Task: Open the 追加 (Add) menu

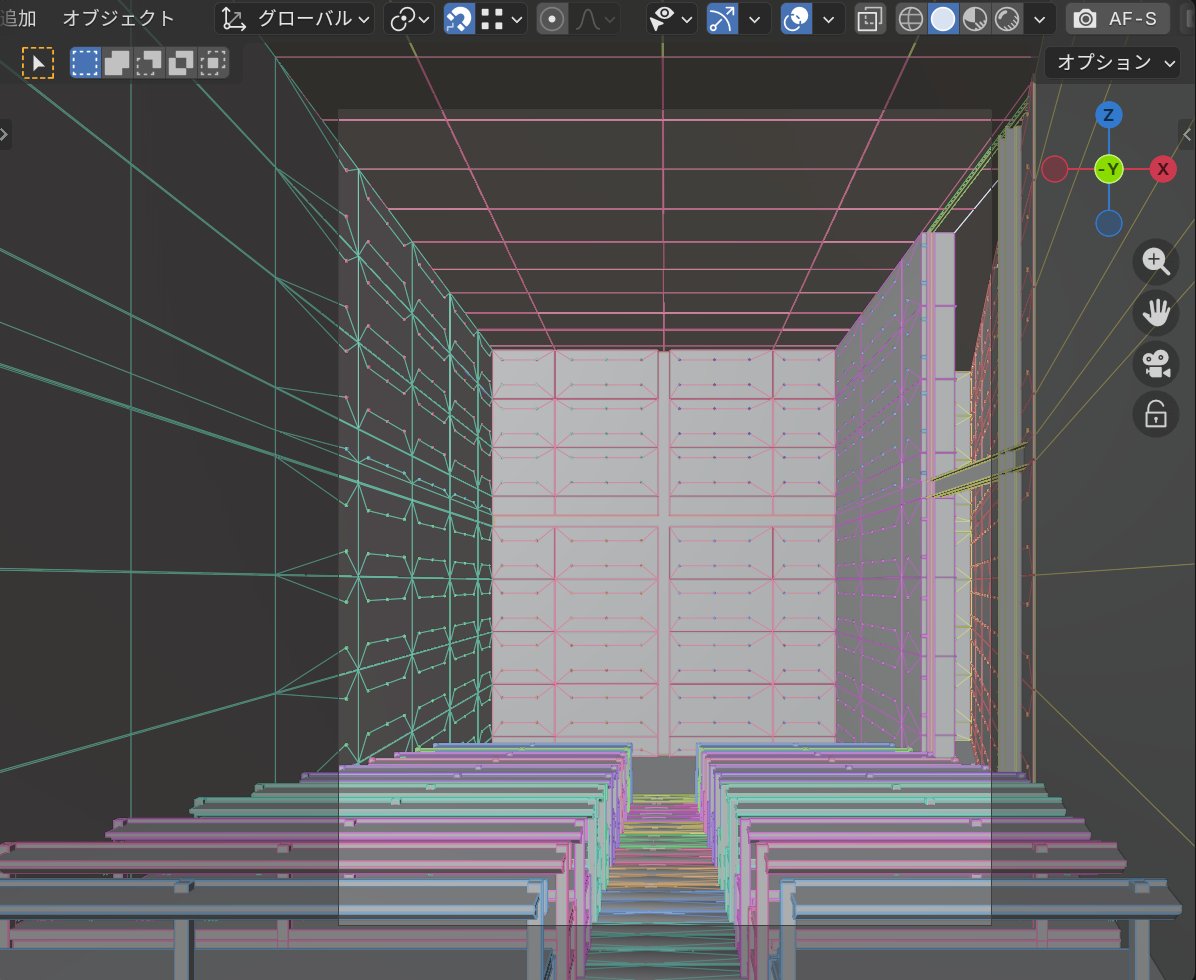Action: click(18, 18)
